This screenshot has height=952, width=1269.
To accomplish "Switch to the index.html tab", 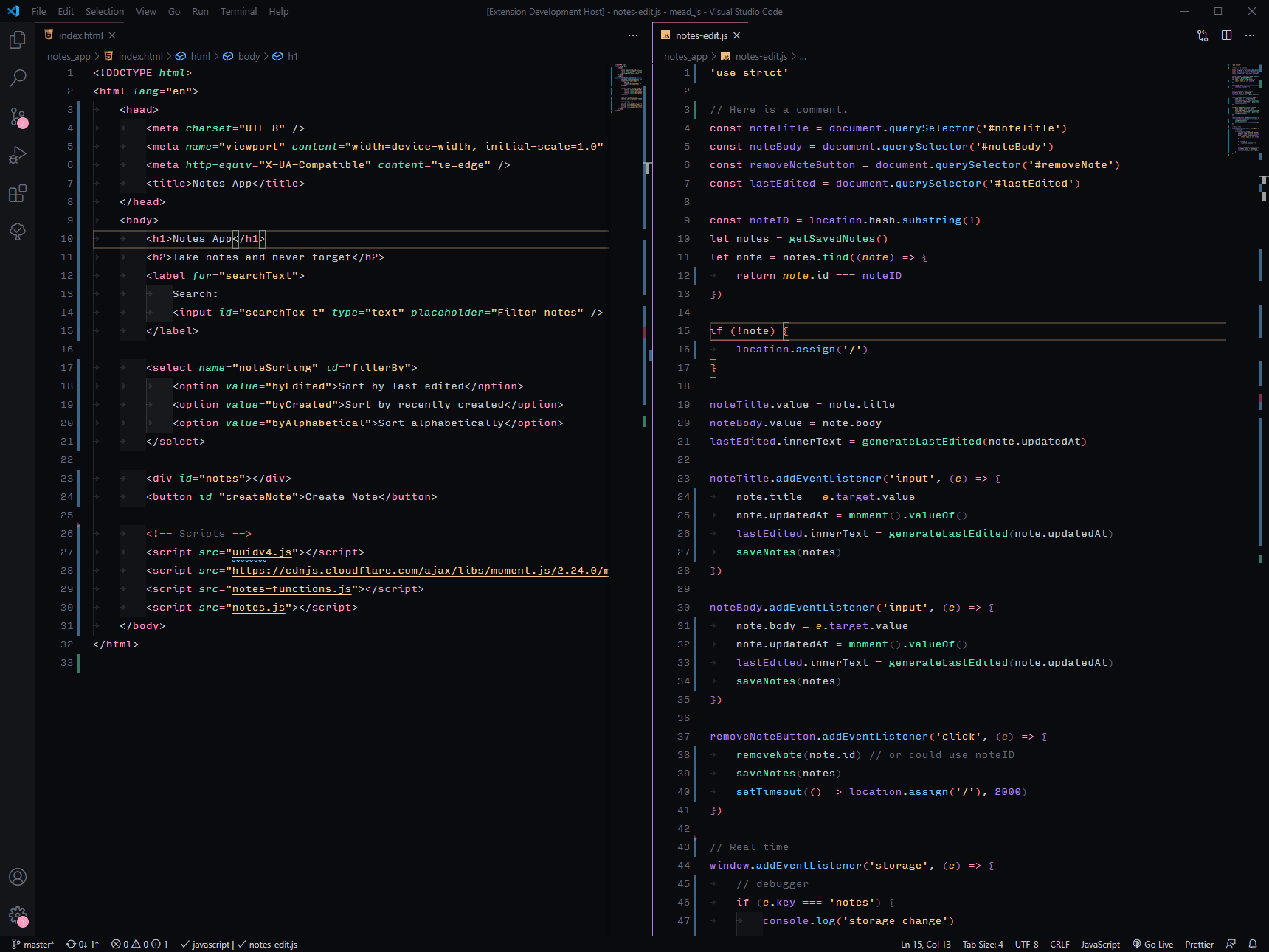I will [80, 35].
